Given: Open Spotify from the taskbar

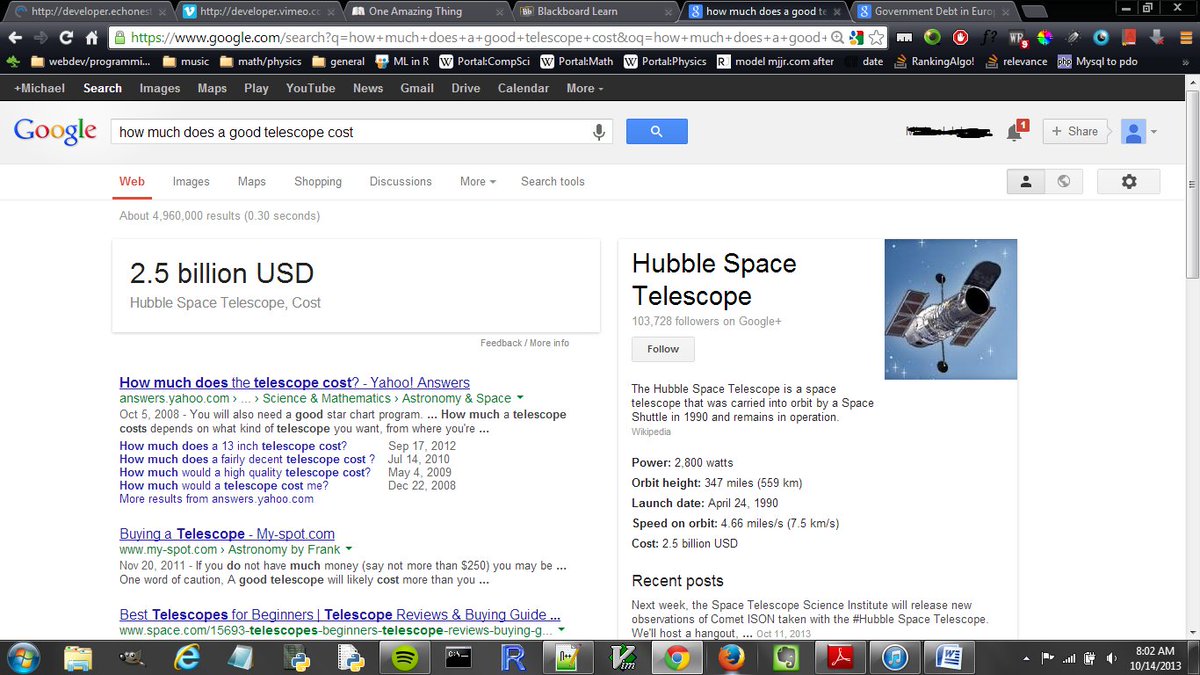Looking at the screenshot, I should [x=405, y=657].
